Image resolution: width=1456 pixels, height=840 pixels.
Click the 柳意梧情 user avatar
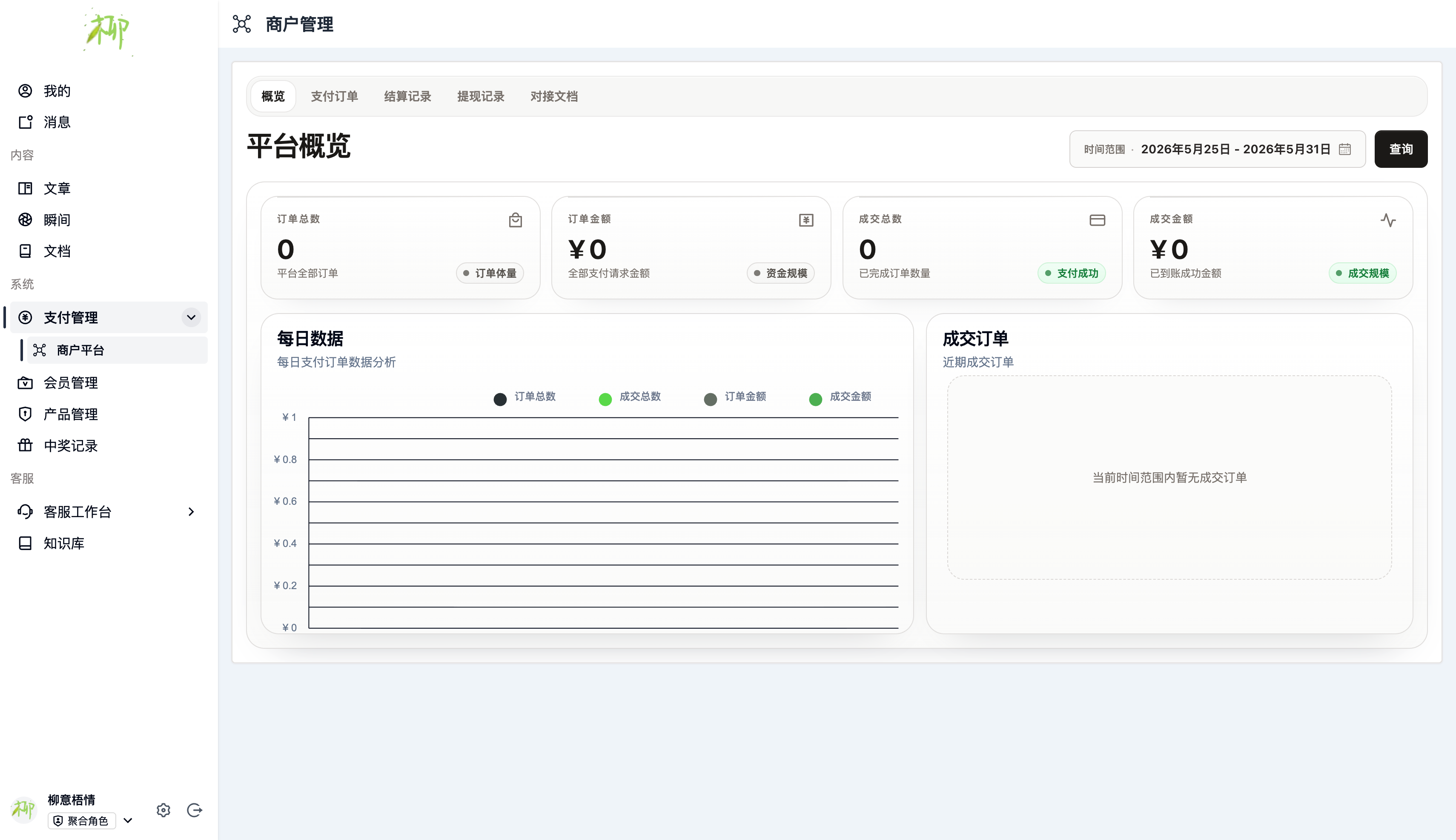pos(24,809)
